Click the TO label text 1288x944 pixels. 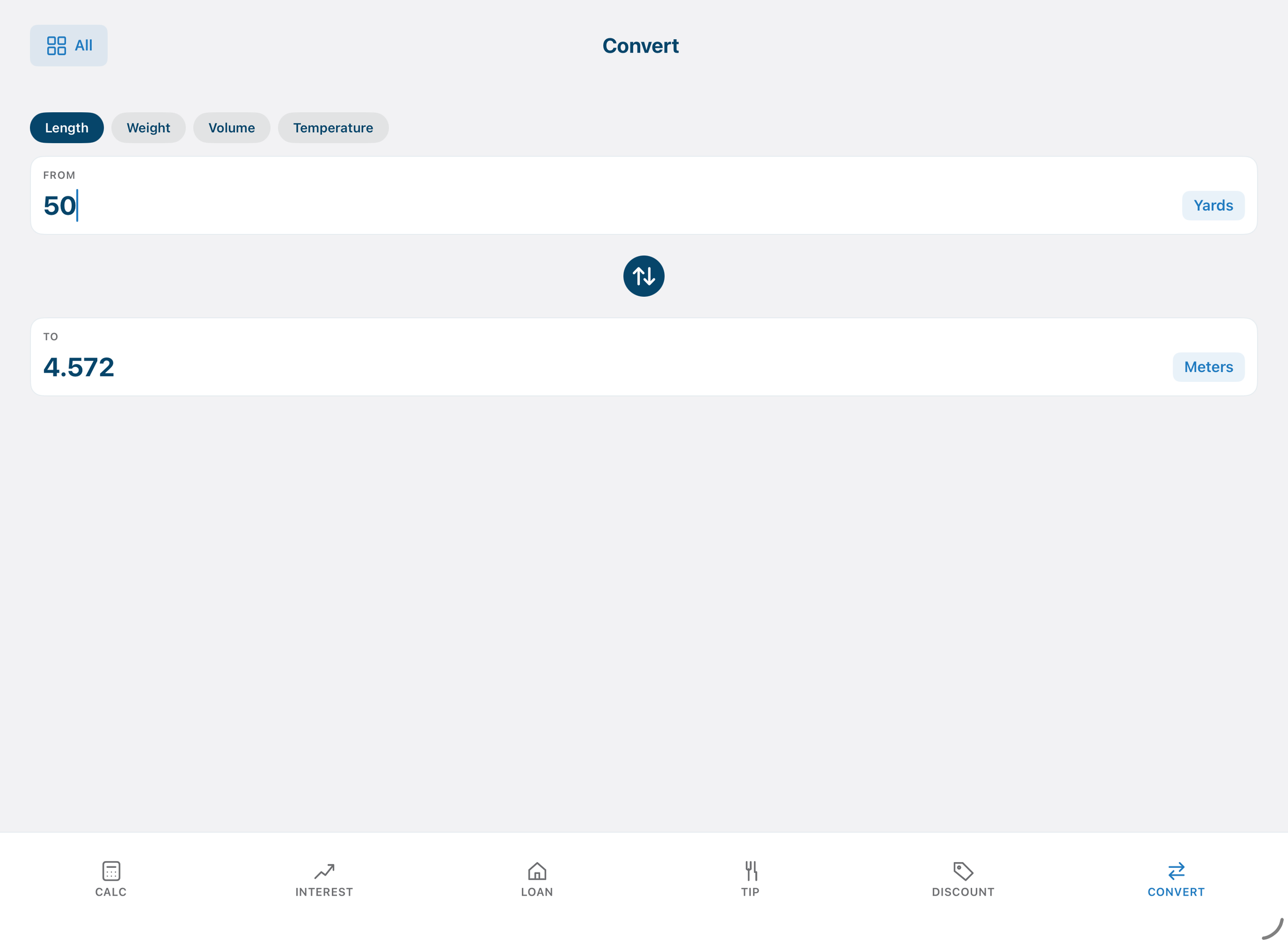pos(51,336)
